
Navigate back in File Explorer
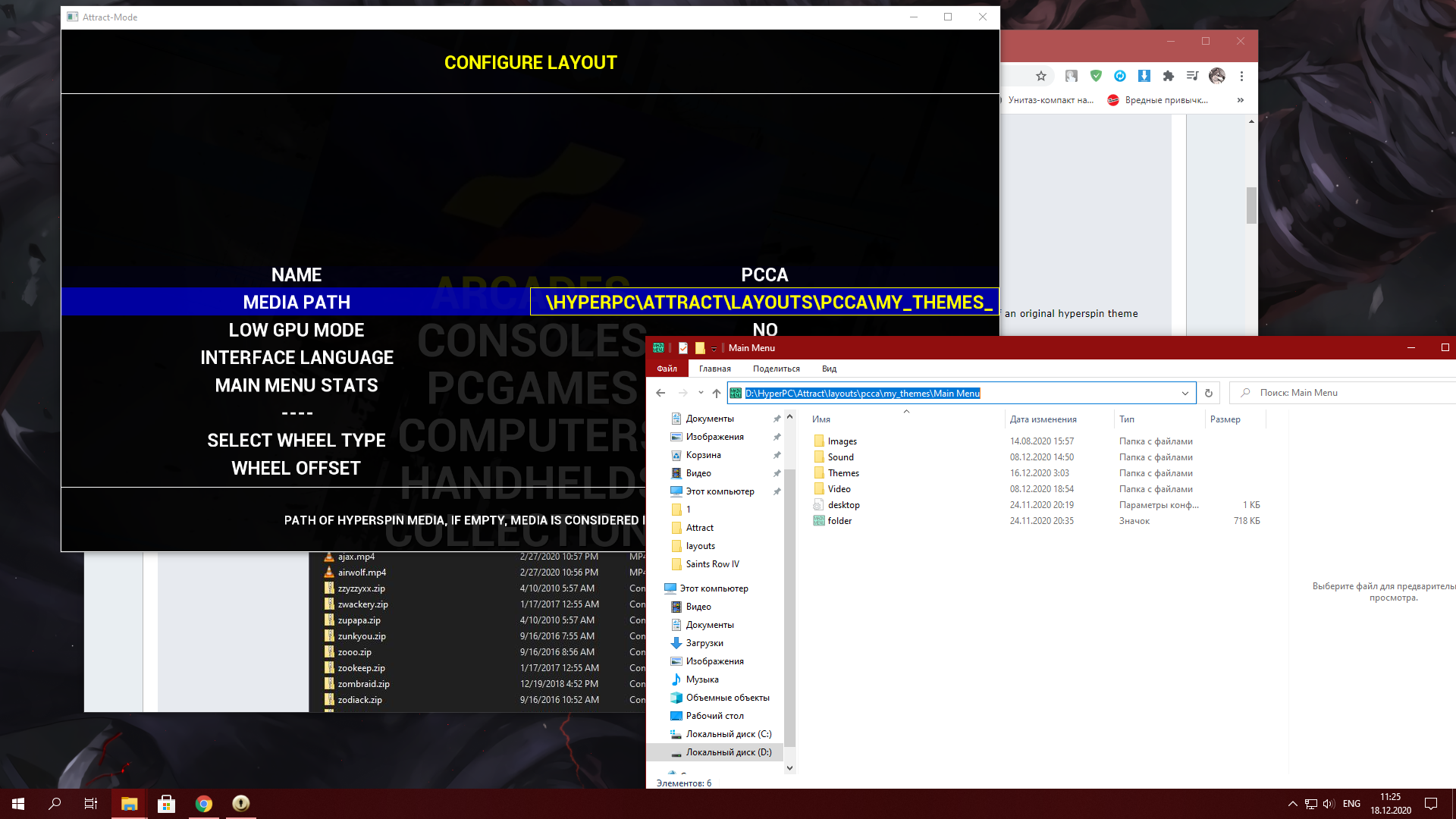tap(661, 393)
